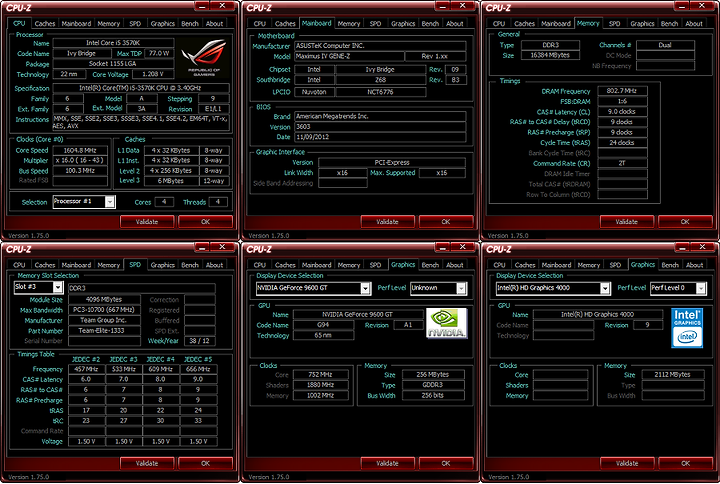Click the Command Rate 2T value
The width and height of the screenshot is (720, 484).
click(x=622, y=163)
